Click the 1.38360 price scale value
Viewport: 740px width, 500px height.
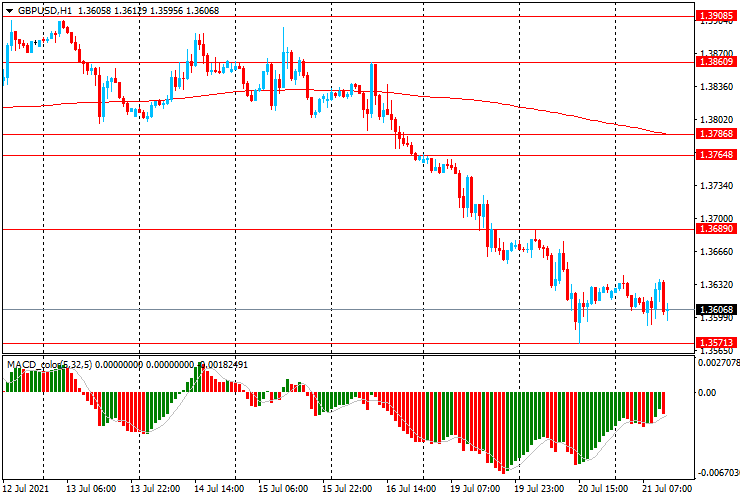717,87
